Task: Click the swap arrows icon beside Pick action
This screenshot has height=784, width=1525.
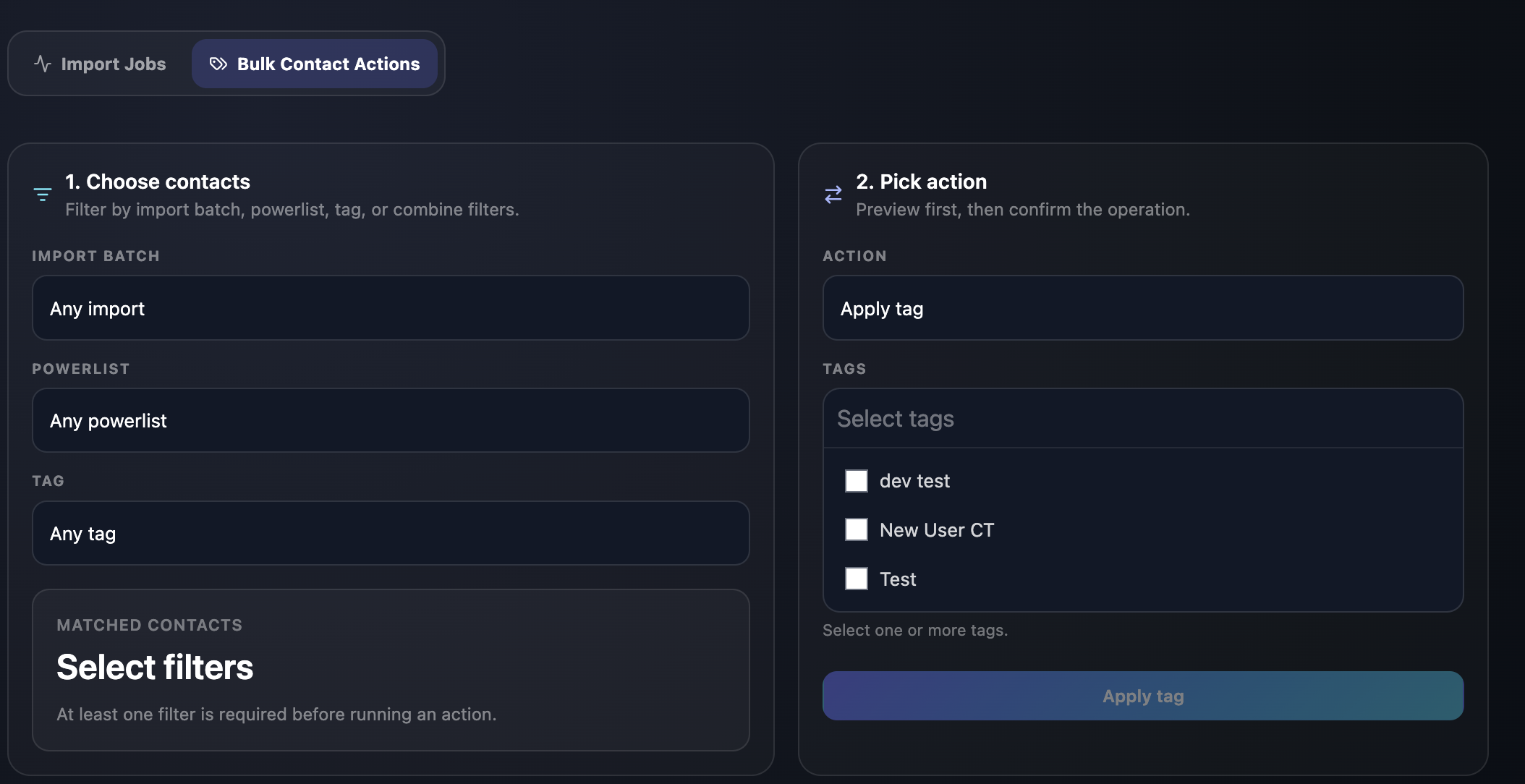Action: (x=833, y=194)
